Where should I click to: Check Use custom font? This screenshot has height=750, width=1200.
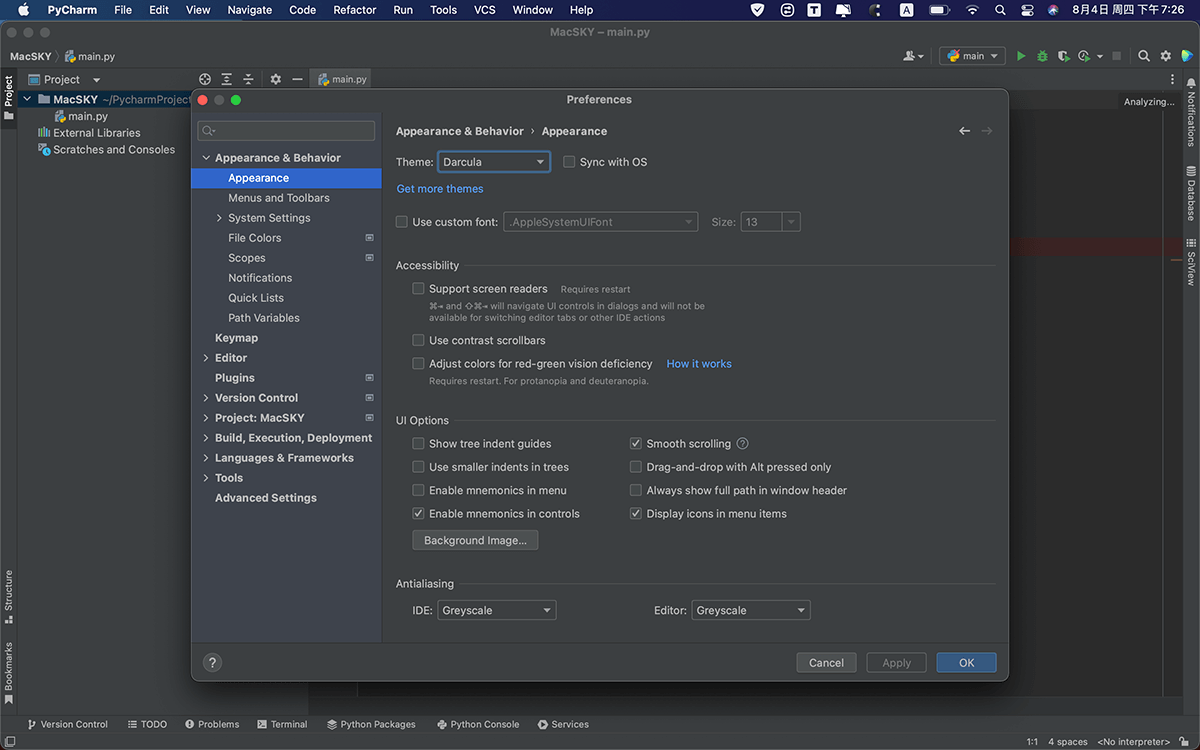pos(402,222)
